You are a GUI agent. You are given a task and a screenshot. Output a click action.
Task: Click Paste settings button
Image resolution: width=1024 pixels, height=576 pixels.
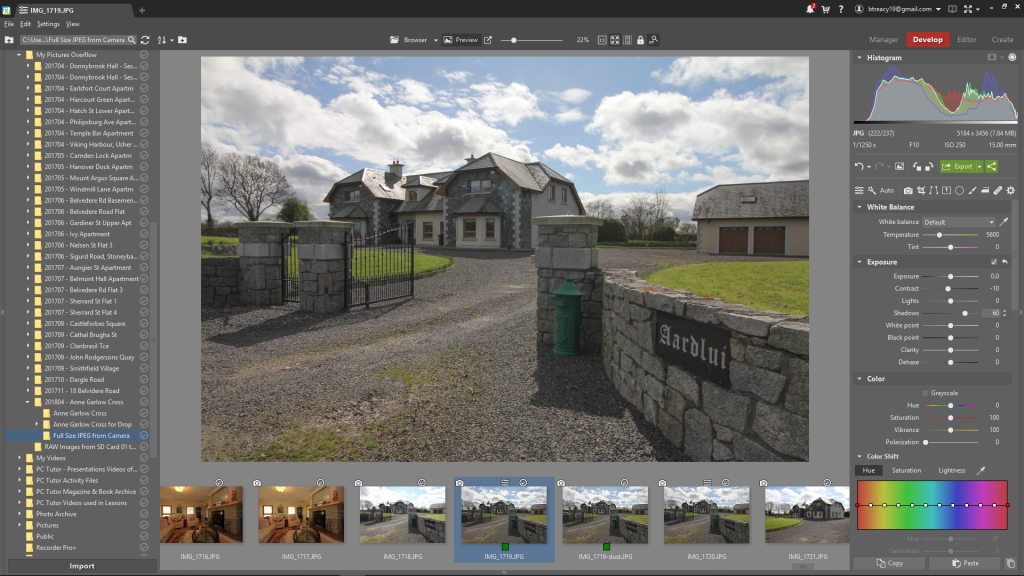[x=965, y=563]
